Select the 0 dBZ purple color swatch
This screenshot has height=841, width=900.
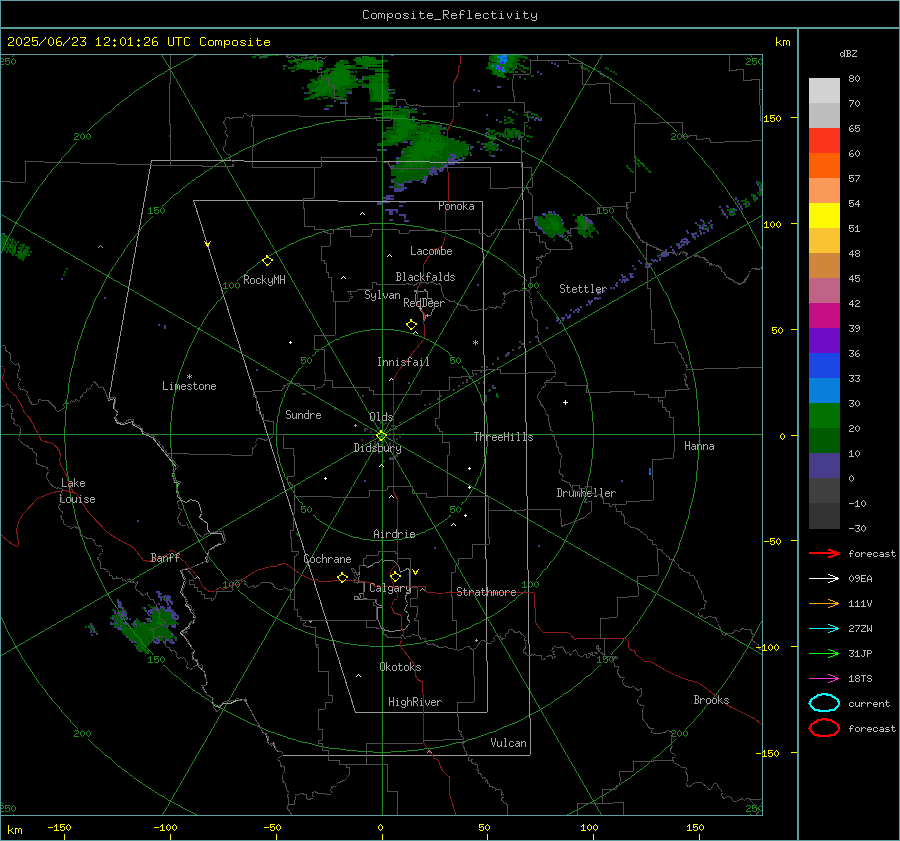824,466
